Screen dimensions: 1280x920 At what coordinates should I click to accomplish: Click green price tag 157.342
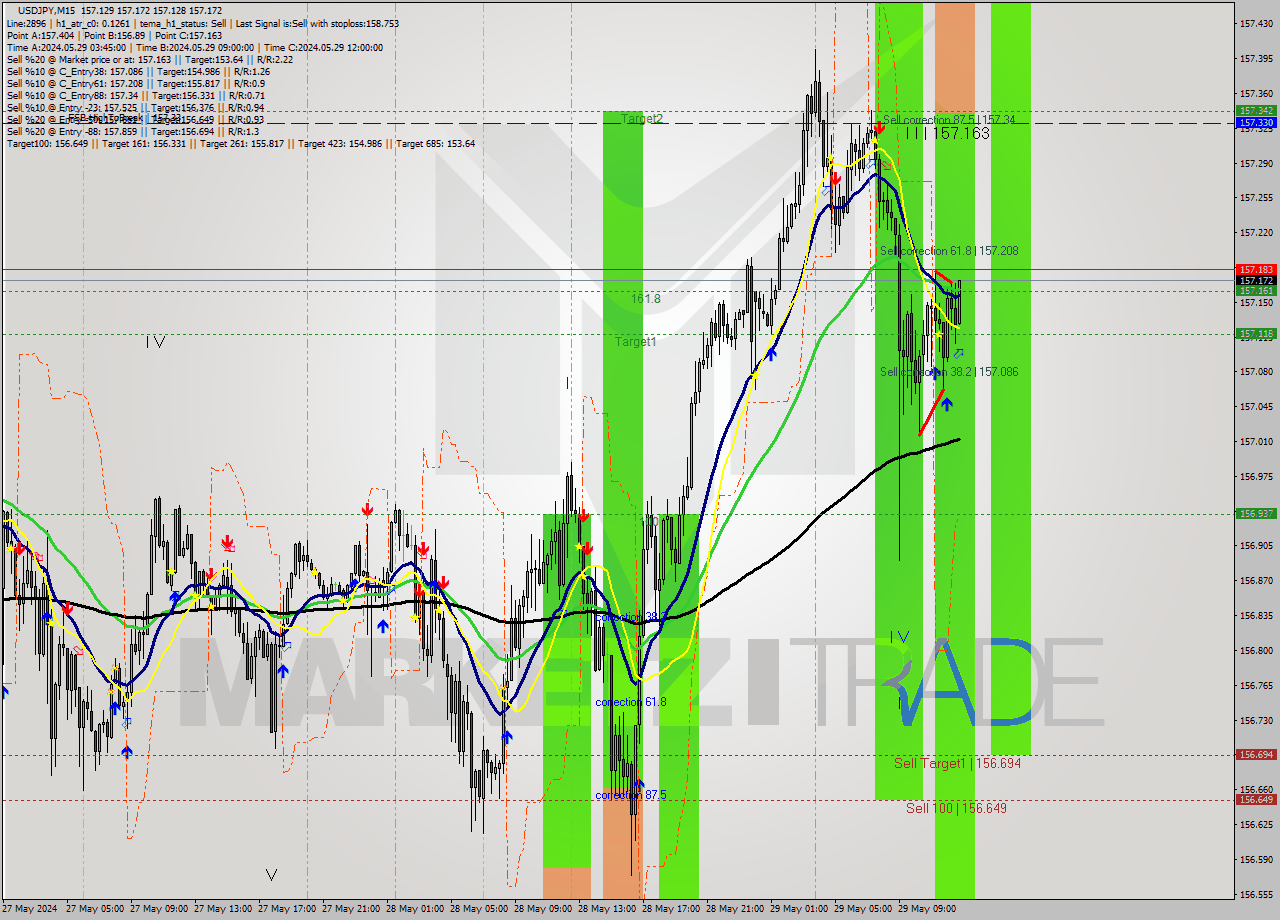[1256, 111]
